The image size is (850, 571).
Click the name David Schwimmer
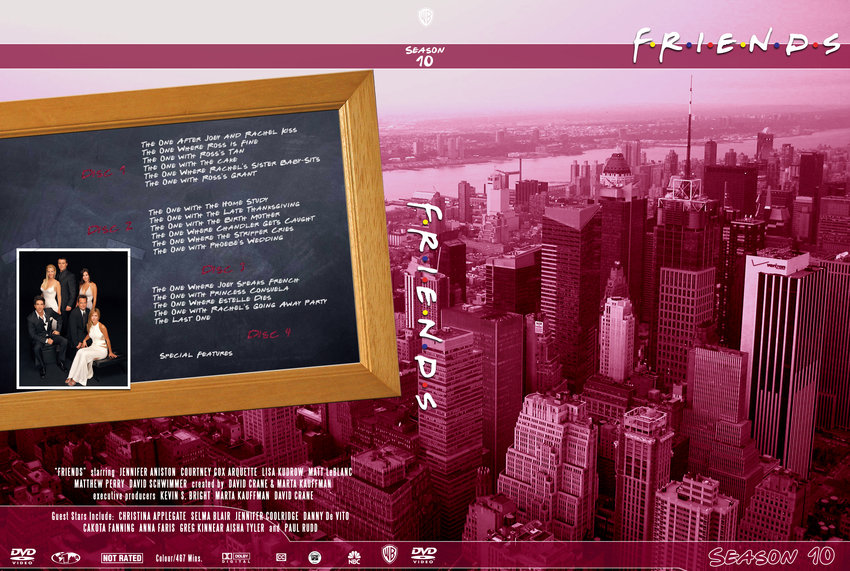tap(158, 483)
